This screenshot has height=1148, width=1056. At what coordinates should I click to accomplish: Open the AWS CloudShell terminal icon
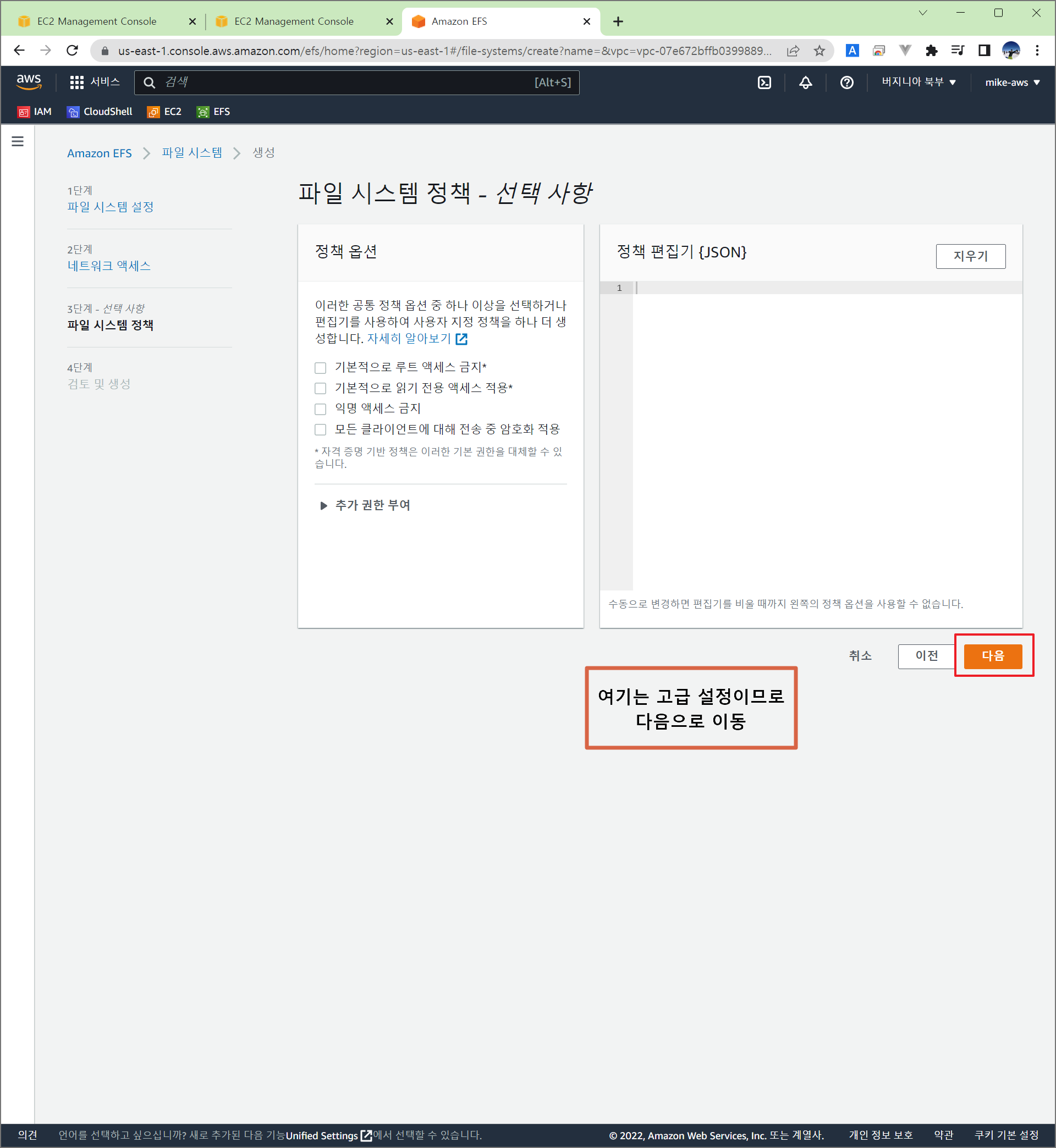[764, 82]
